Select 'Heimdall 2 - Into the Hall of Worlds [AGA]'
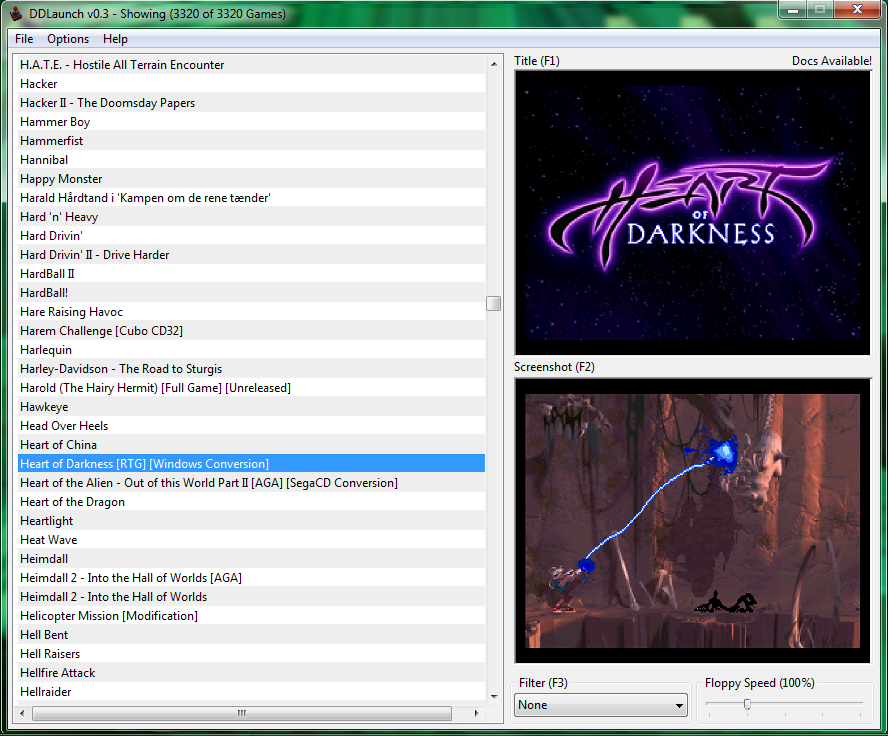This screenshot has width=888, height=736. point(251,578)
